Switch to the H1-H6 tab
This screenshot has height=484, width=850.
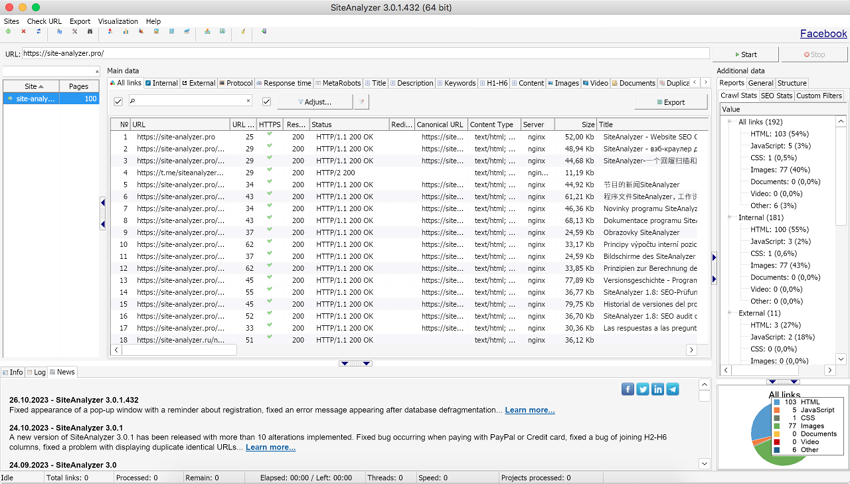tap(493, 83)
